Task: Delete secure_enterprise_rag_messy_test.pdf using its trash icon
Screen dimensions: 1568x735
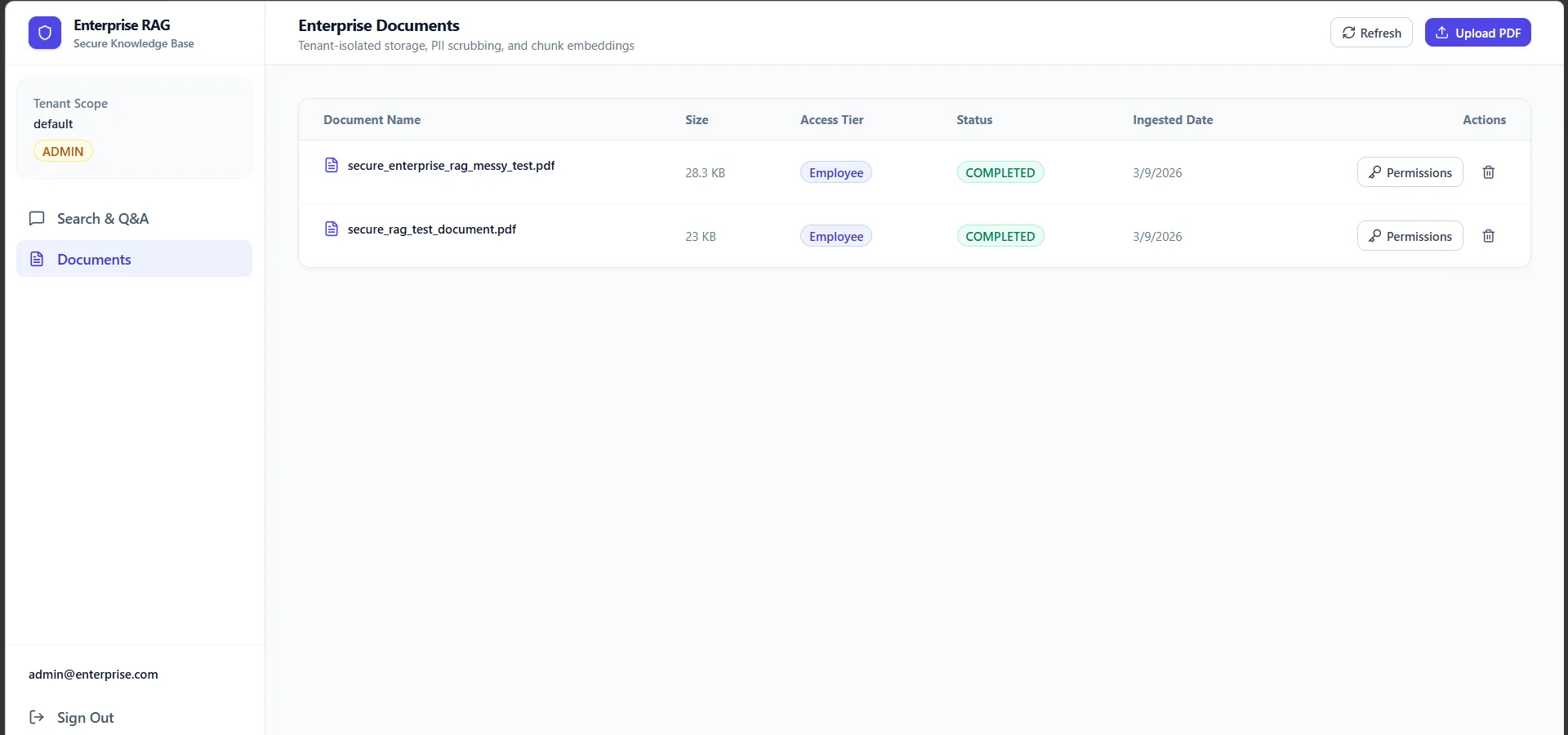Action: pyautogui.click(x=1489, y=172)
